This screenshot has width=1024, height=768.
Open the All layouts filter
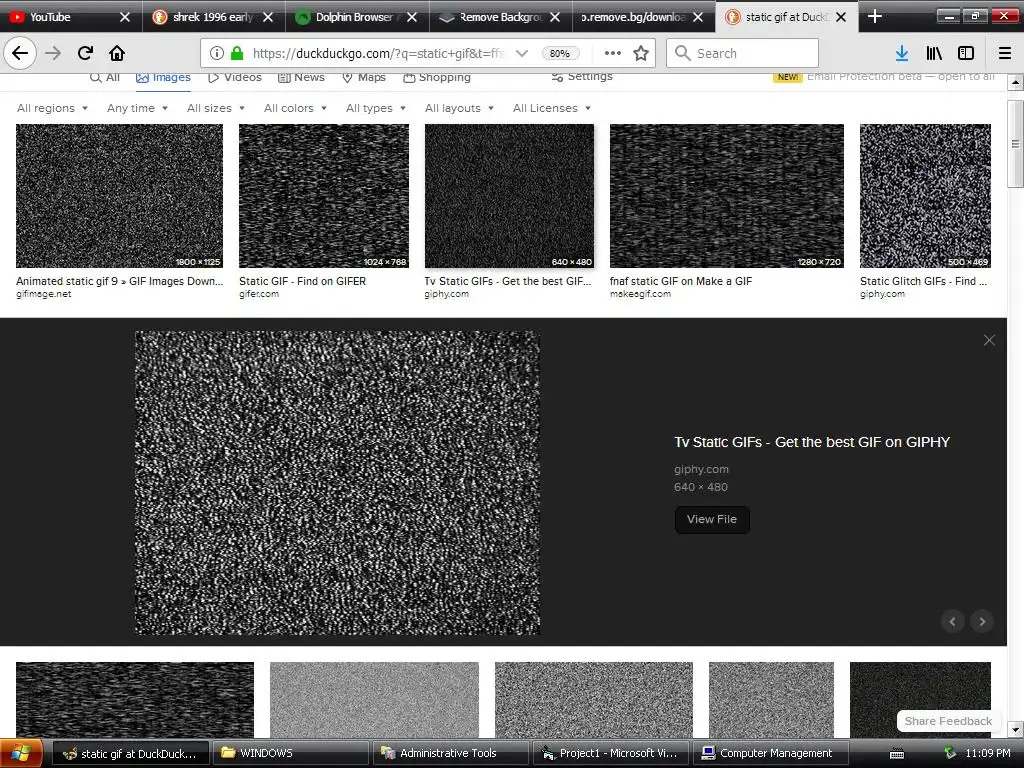click(459, 108)
